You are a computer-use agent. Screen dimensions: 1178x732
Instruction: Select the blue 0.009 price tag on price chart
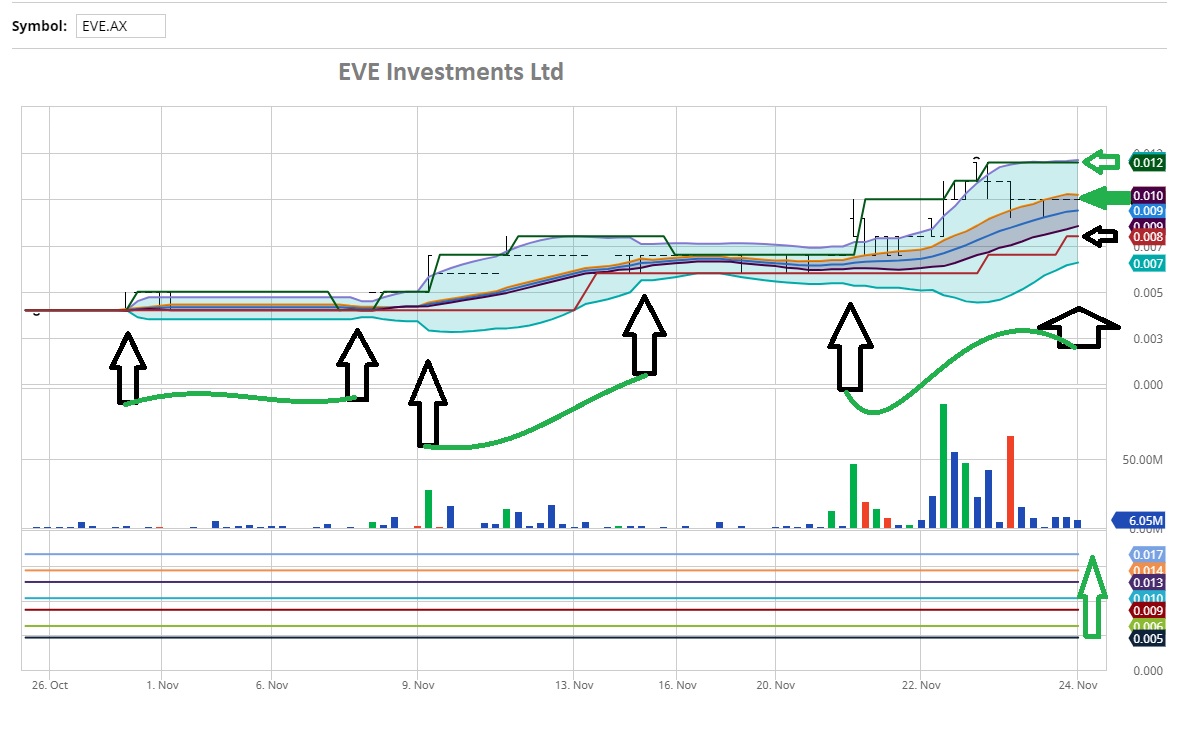(x=1147, y=211)
